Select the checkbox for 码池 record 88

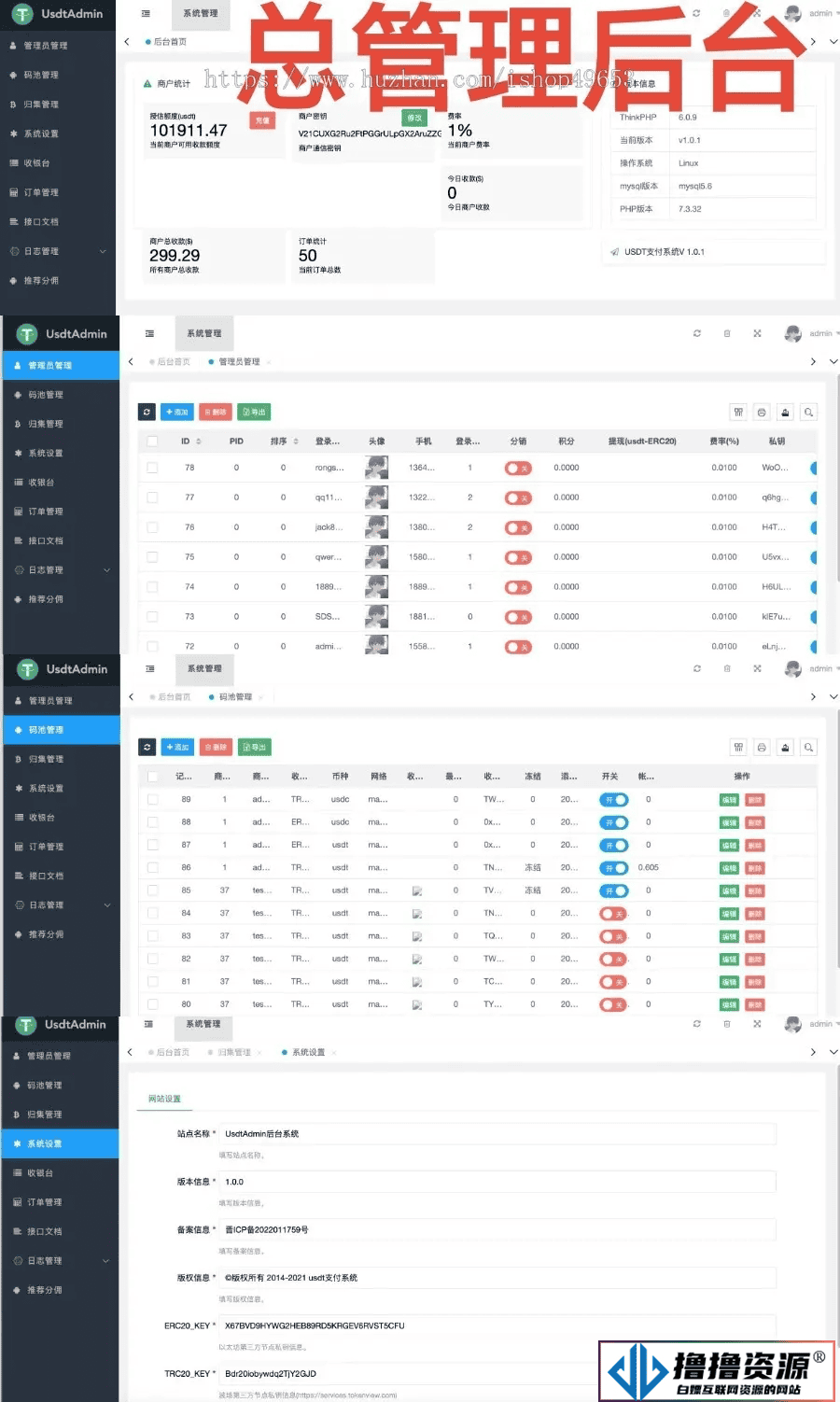[x=152, y=822]
